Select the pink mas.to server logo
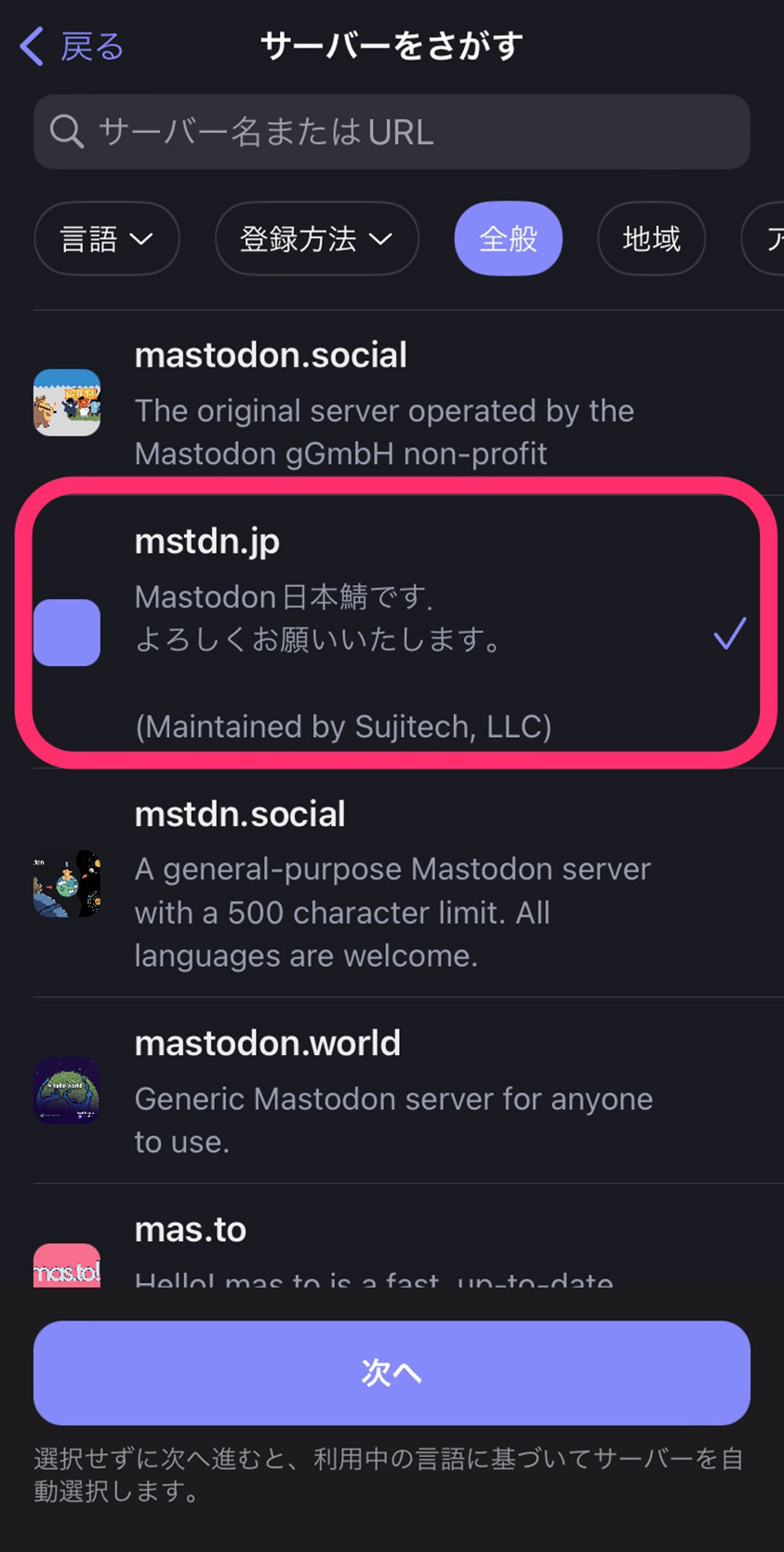 tap(67, 1265)
